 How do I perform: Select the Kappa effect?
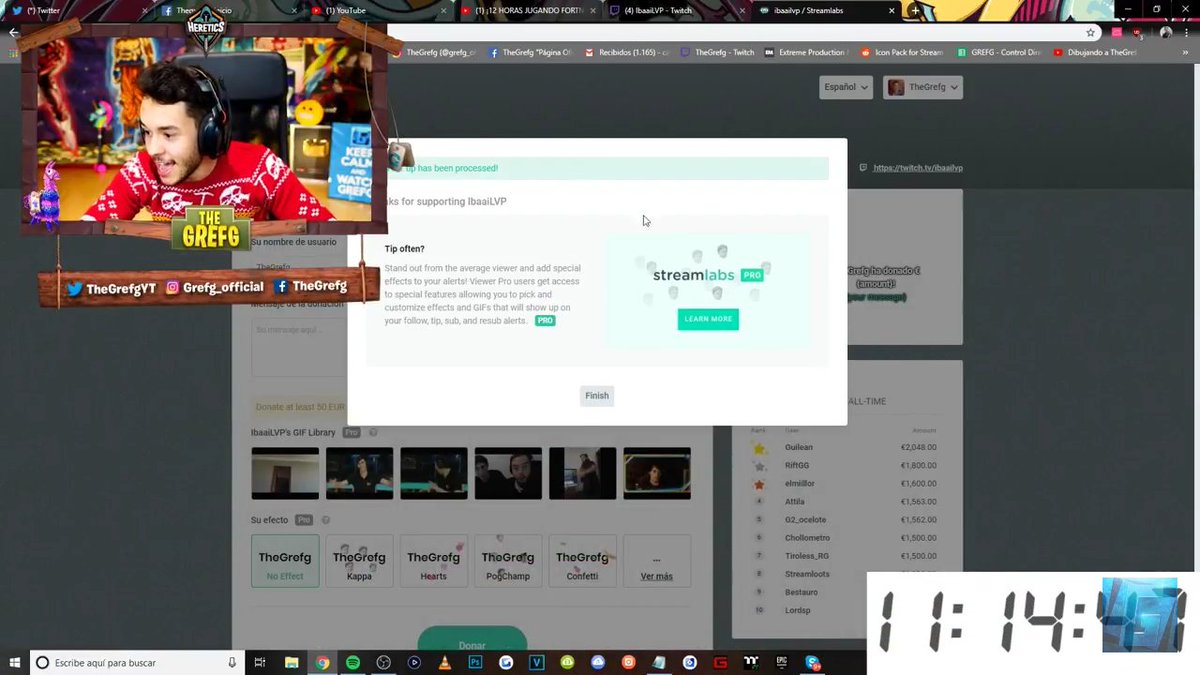359,561
